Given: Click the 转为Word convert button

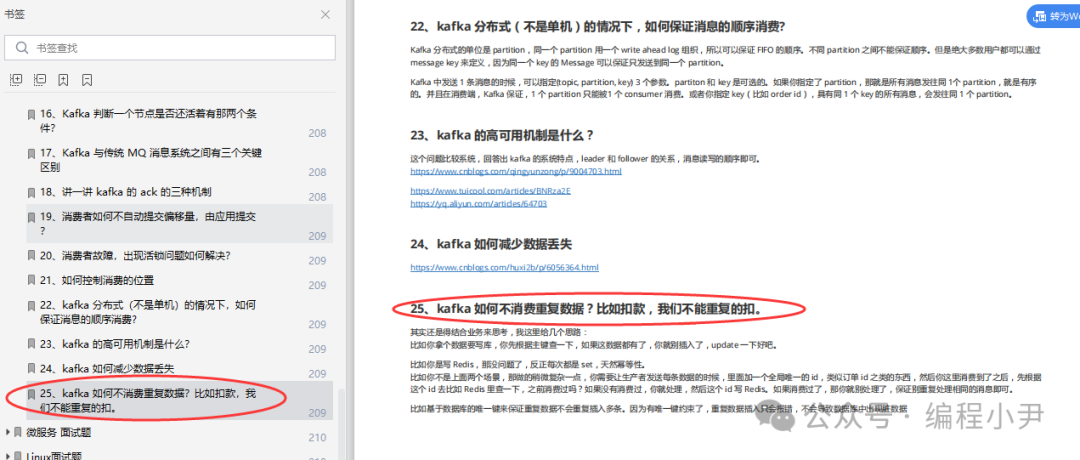Looking at the screenshot, I should click(1055, 17).
